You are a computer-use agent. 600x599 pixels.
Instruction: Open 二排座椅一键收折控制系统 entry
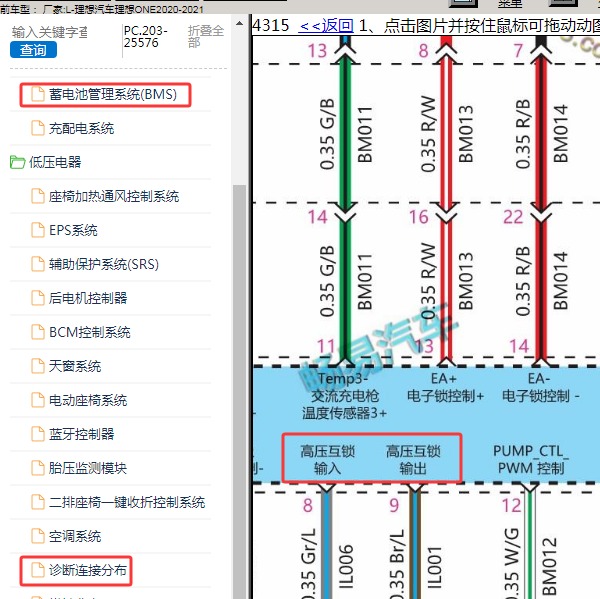(x=127, y=502)
